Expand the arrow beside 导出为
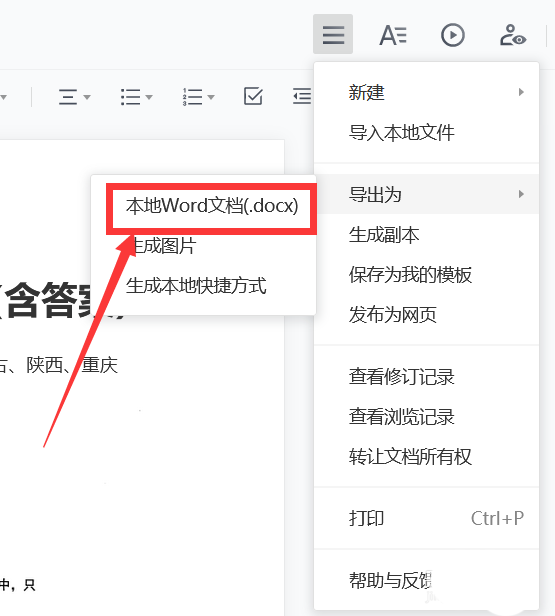Screen dimensions: 555x616 tap(521, 194)
